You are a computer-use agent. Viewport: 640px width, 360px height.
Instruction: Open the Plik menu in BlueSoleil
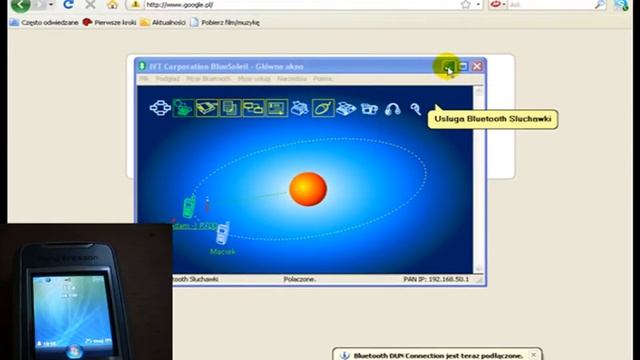click(x=144, y=78)
